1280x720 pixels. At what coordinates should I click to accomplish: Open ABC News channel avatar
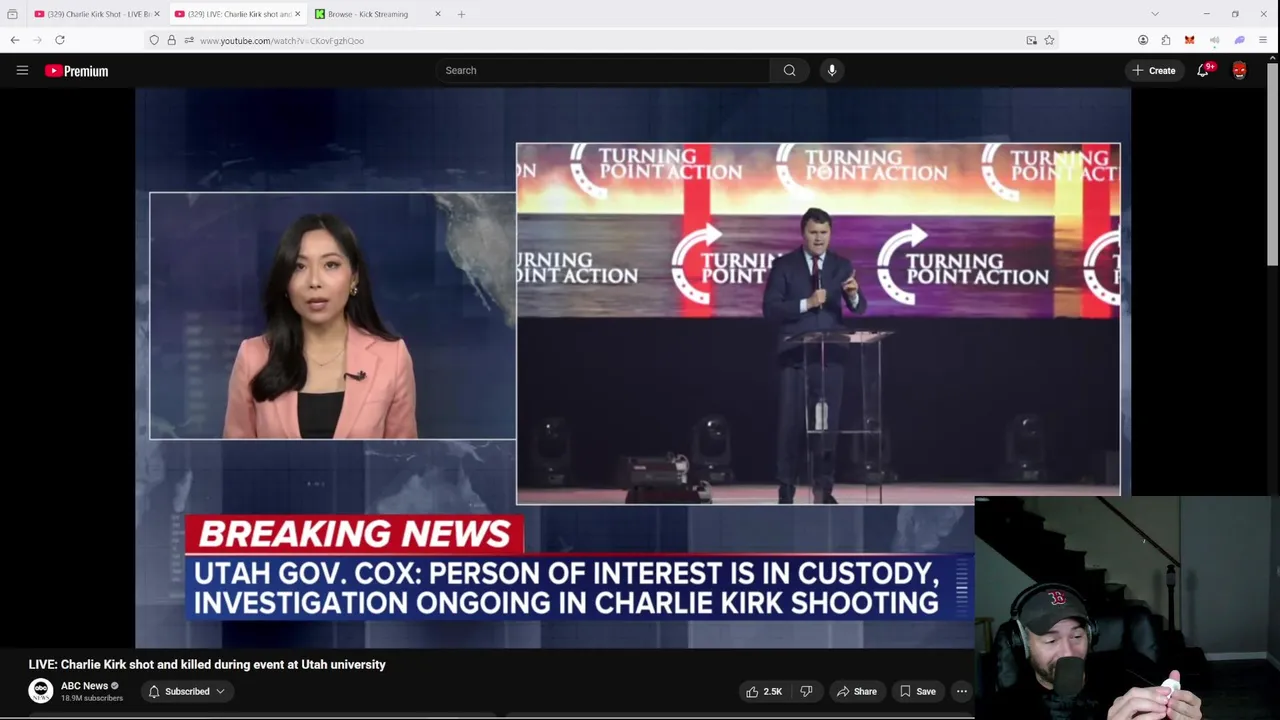[41, 691]
